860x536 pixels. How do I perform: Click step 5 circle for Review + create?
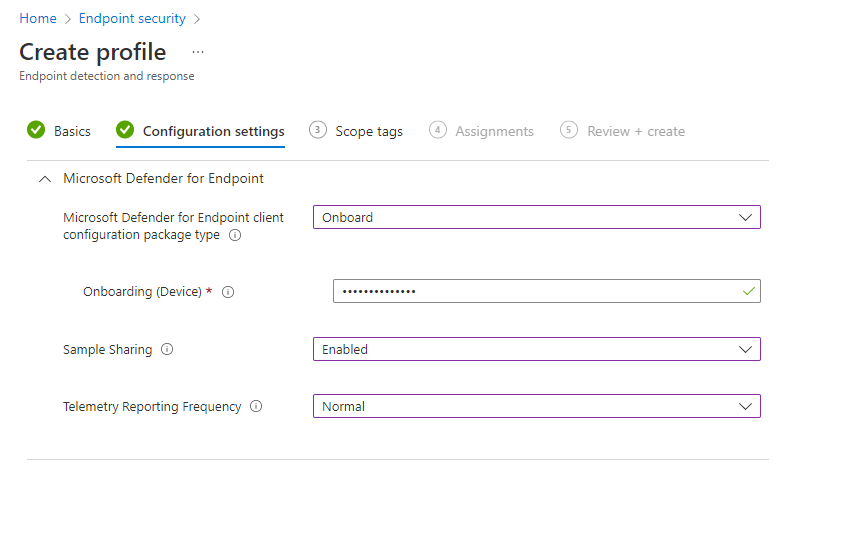569,130
